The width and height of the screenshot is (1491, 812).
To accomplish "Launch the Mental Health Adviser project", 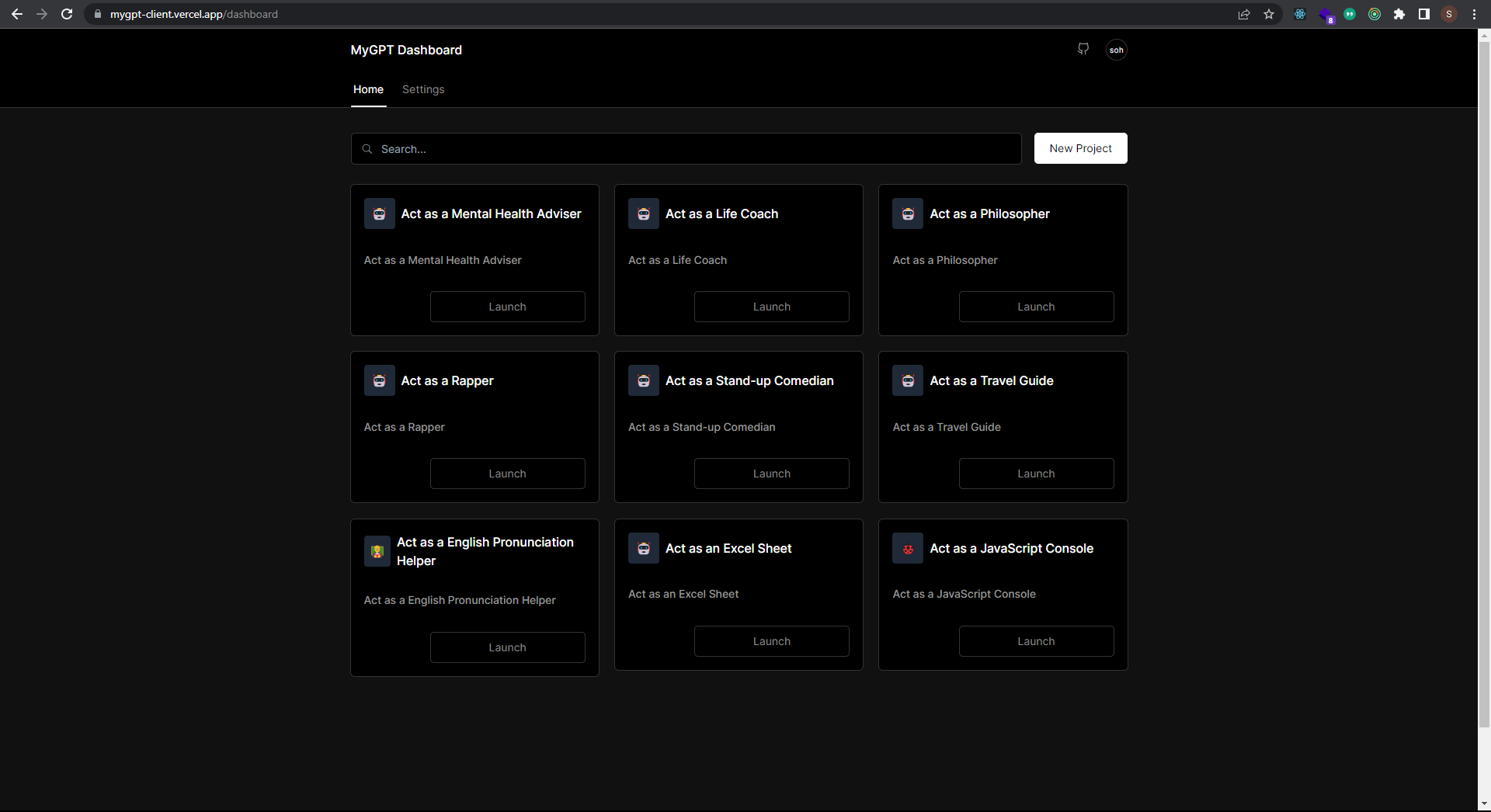I will click(x=507, y=307).
